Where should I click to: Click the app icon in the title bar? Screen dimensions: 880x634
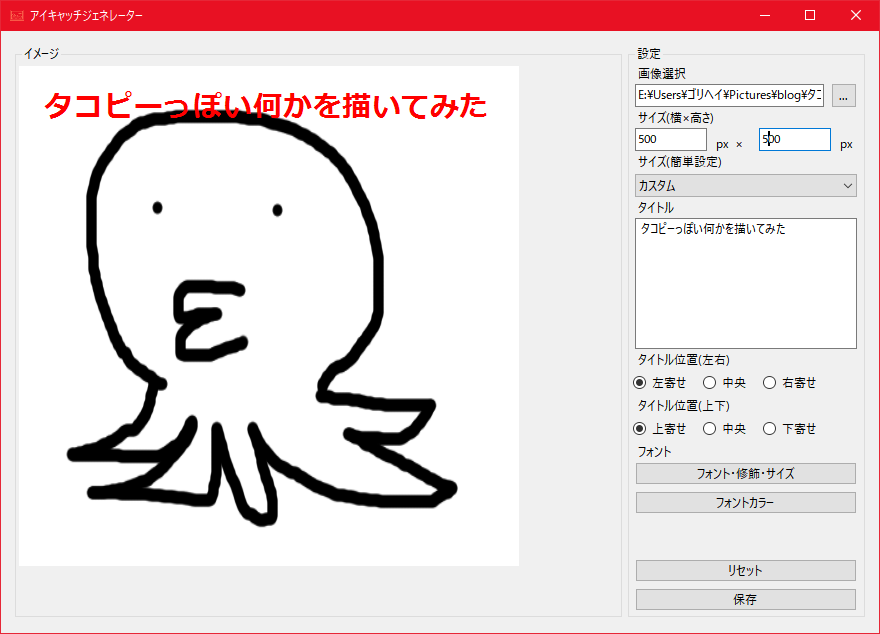17,15
